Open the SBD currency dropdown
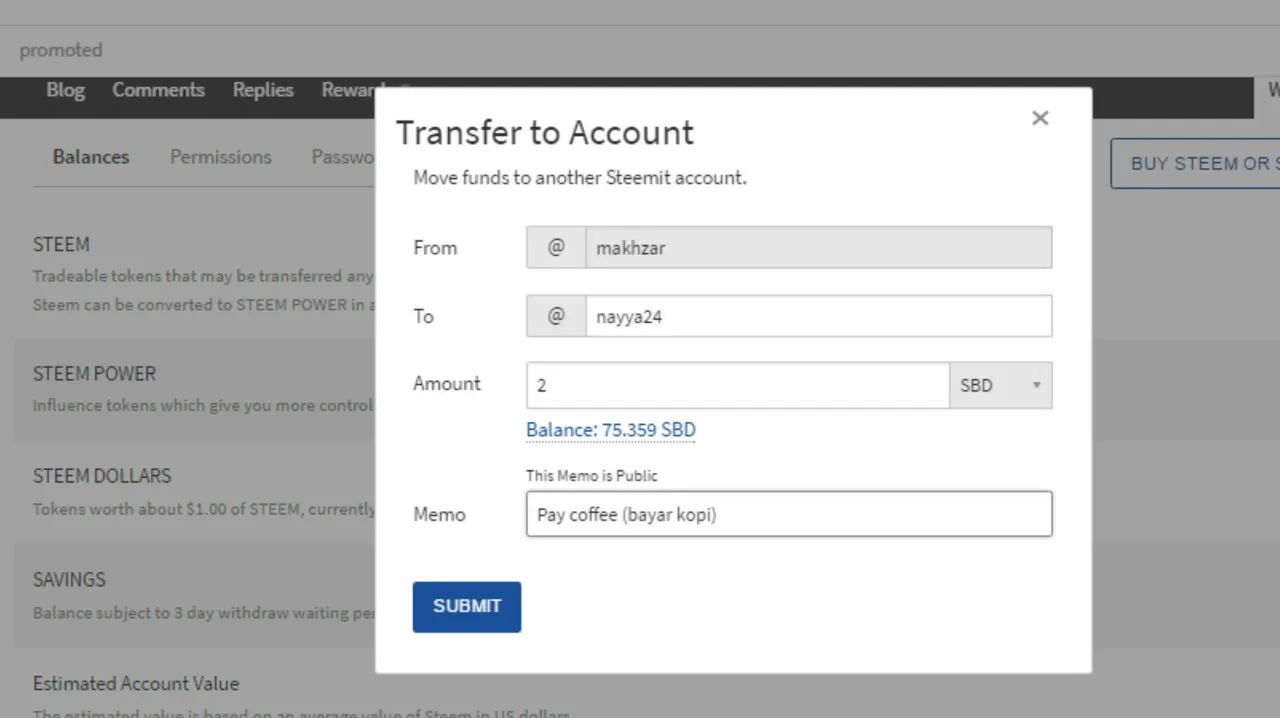Screen dimensions: 1280x718 pos(1000,385)
